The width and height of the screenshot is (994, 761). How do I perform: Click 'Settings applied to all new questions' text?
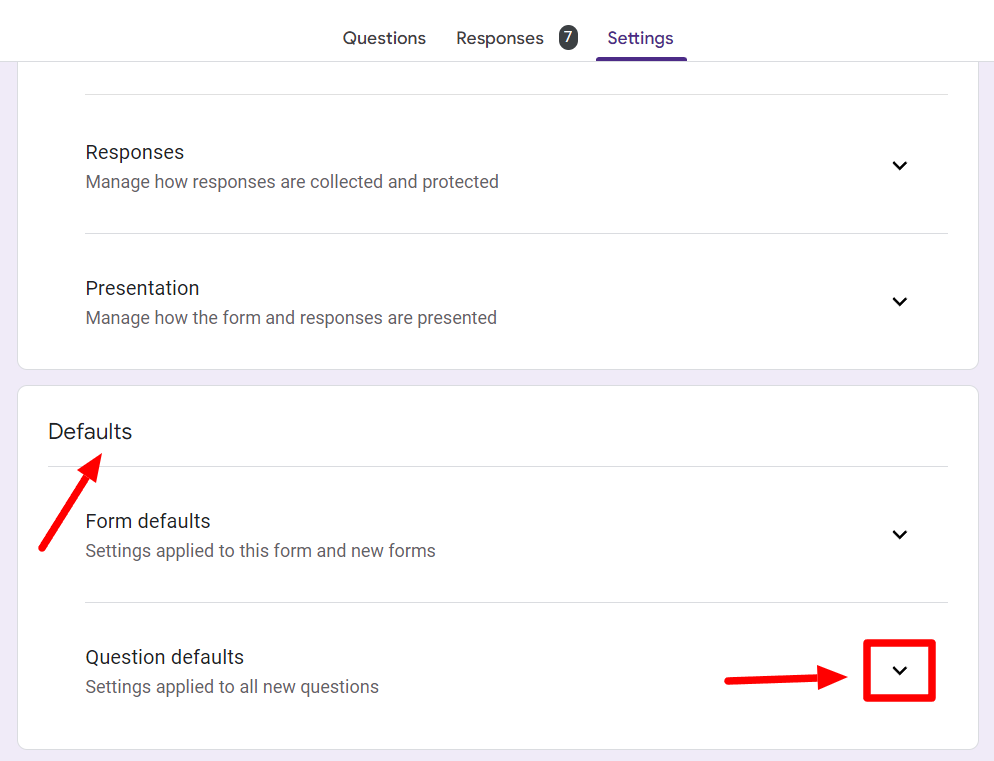click(x=232, y=687)
